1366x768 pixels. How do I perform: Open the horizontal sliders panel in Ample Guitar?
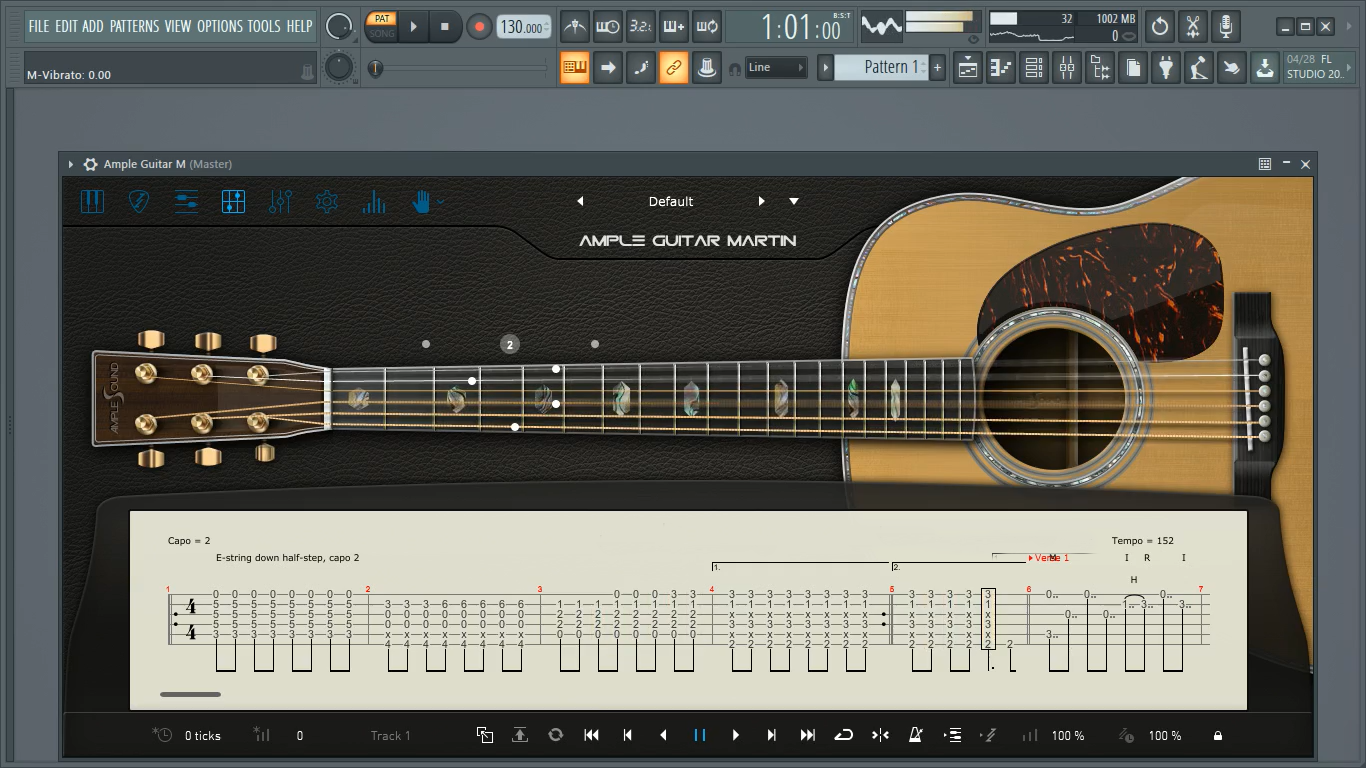tap(186, 202)
